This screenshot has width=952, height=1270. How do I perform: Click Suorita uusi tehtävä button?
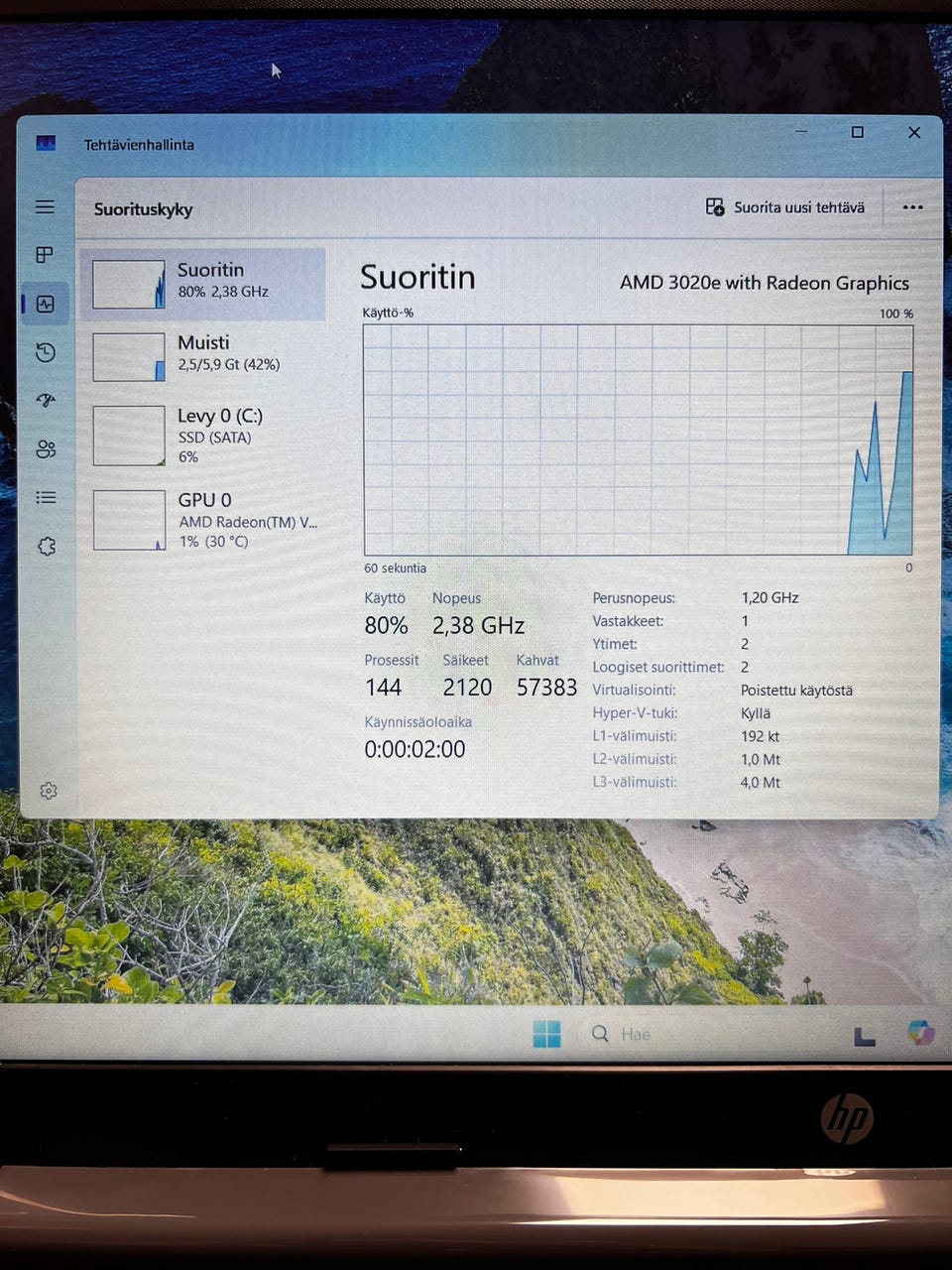[x=785, y=207]
